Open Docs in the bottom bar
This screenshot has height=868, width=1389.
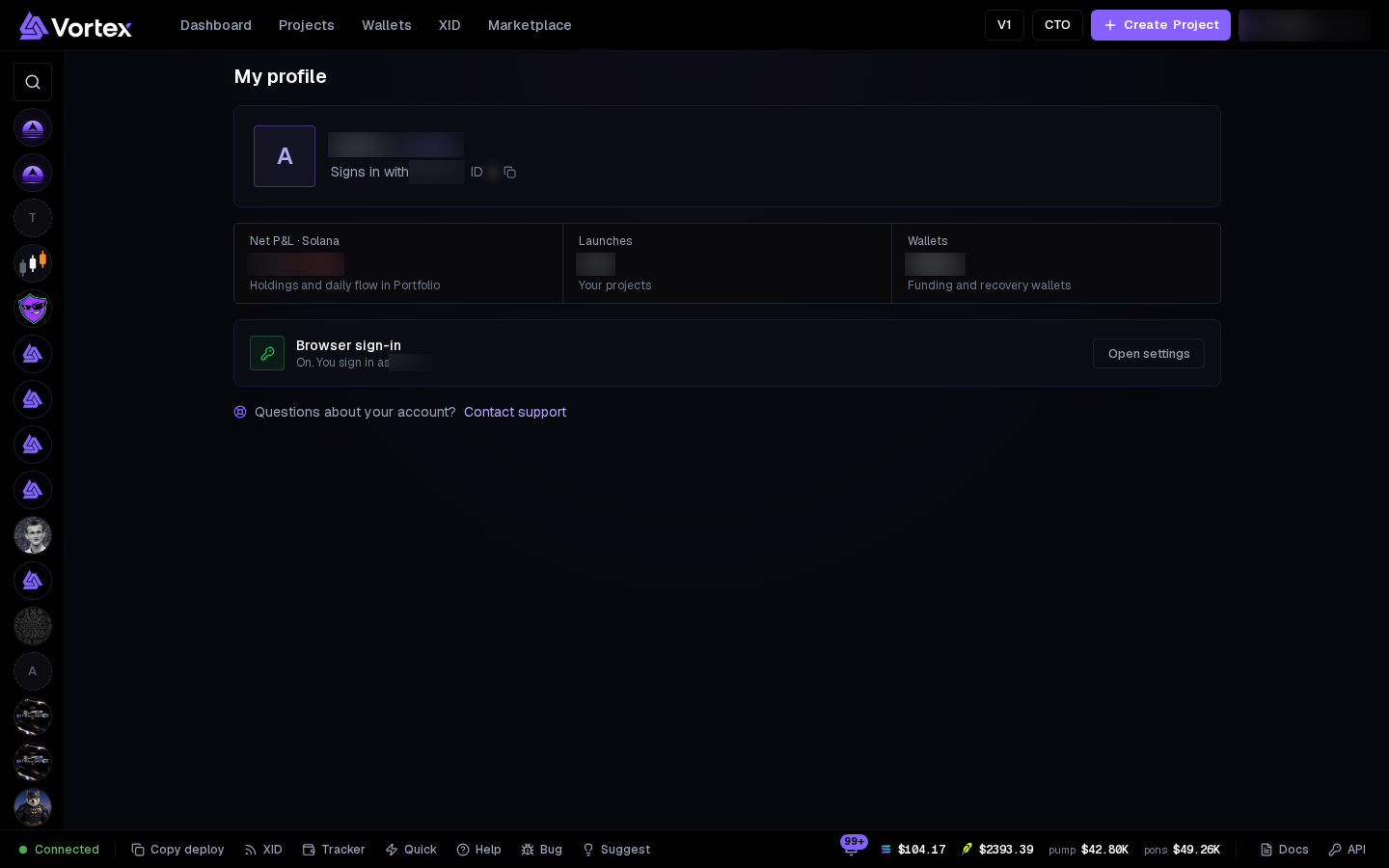tap(1284, 850)
